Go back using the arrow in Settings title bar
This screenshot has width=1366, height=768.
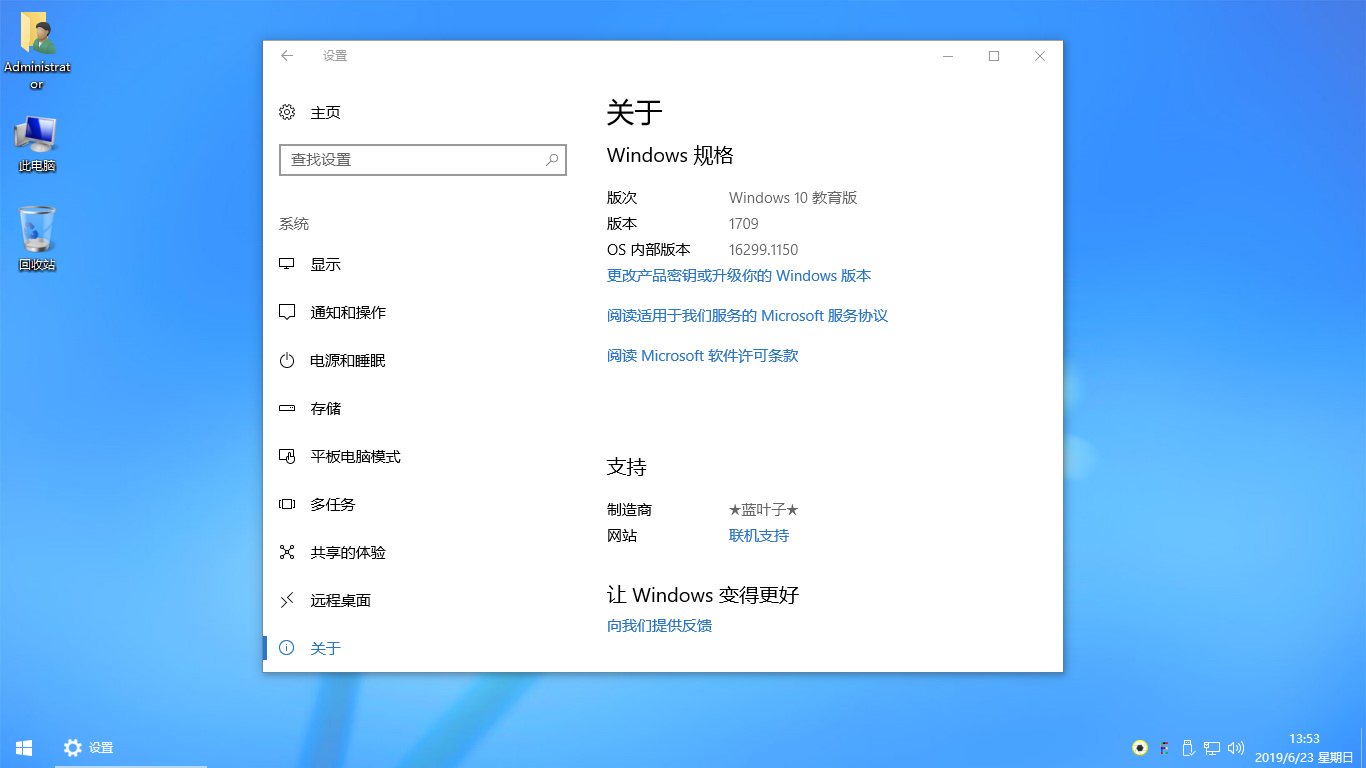point(287,56)
